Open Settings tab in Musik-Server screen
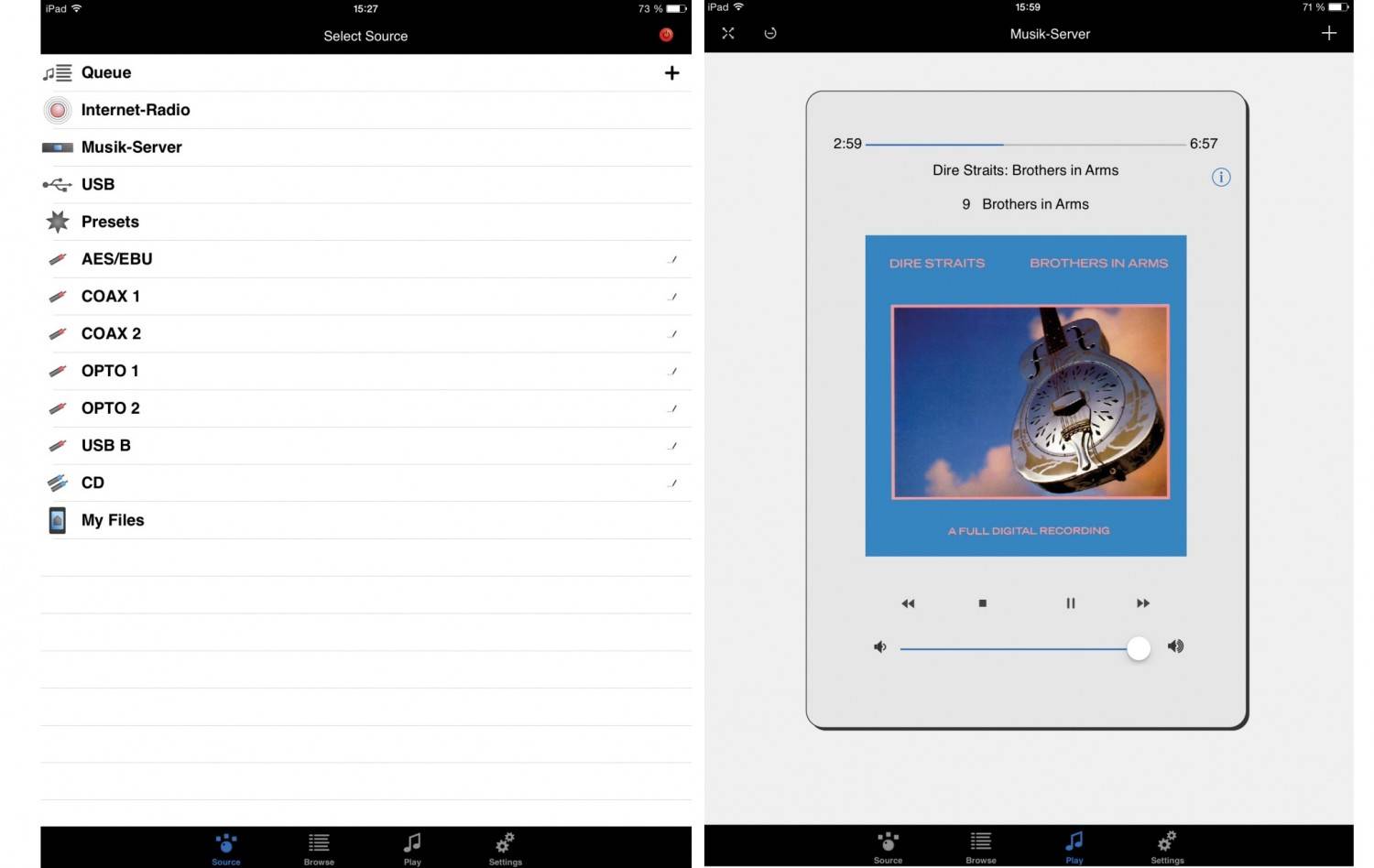 [x=1167, y=847]
